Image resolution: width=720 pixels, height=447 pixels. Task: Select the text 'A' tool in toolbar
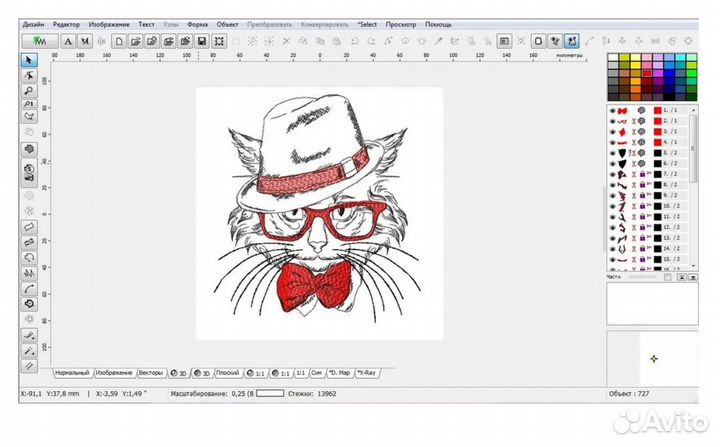68,41
